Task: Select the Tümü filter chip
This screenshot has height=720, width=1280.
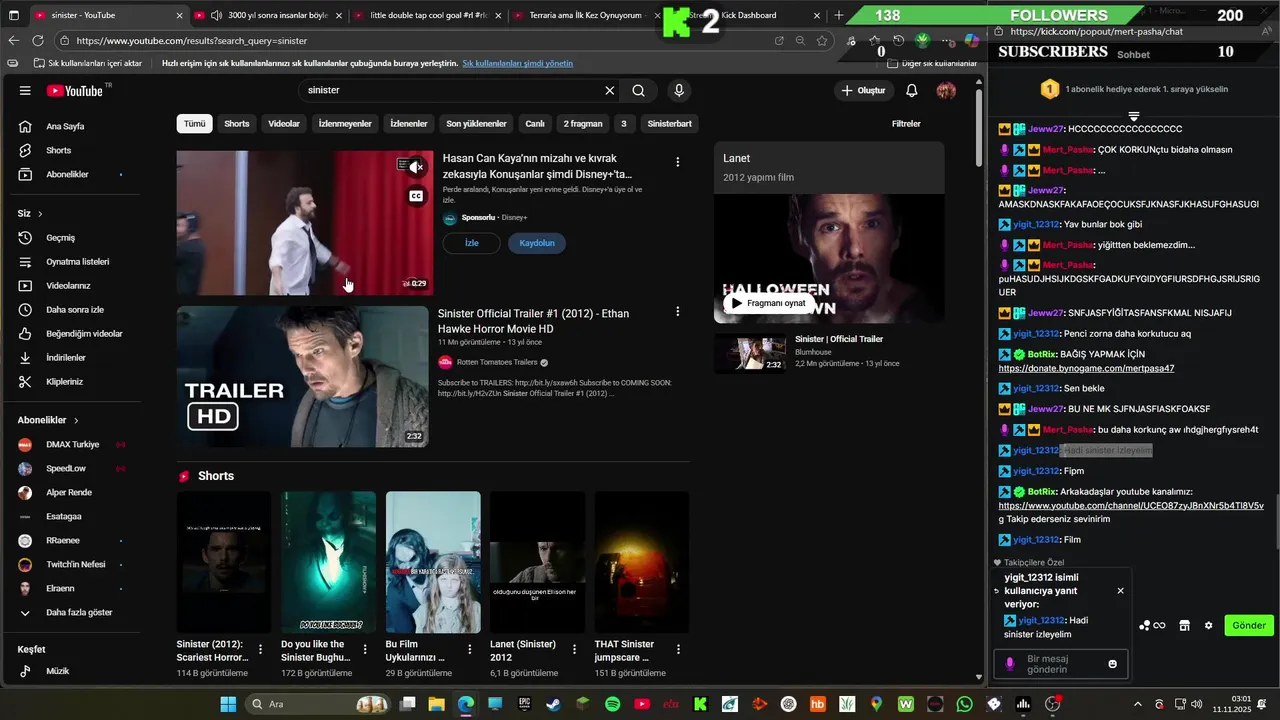Action: (x=194, y=124)
